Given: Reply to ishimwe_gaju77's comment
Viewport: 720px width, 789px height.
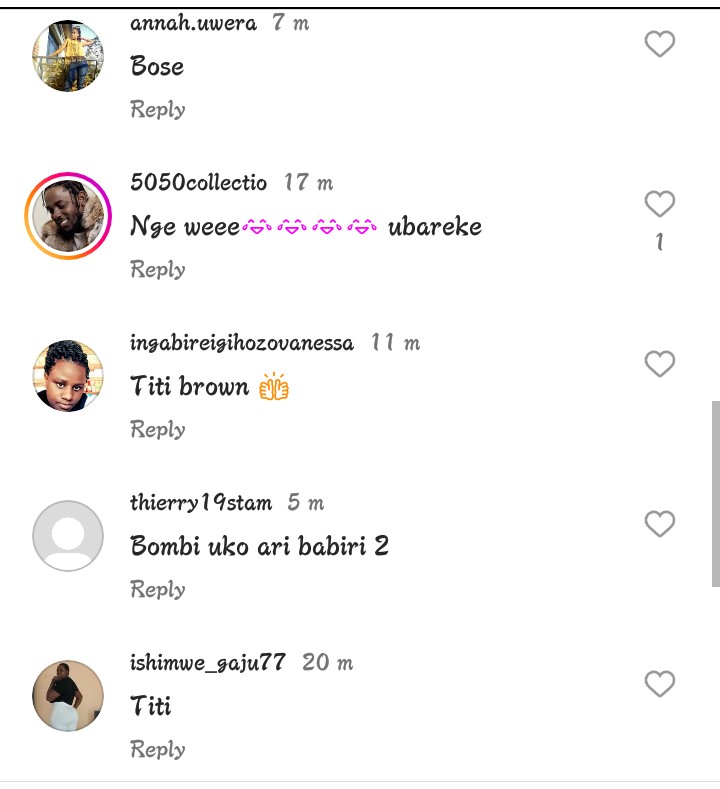Looking at the screenshot, I should [158, 749].
